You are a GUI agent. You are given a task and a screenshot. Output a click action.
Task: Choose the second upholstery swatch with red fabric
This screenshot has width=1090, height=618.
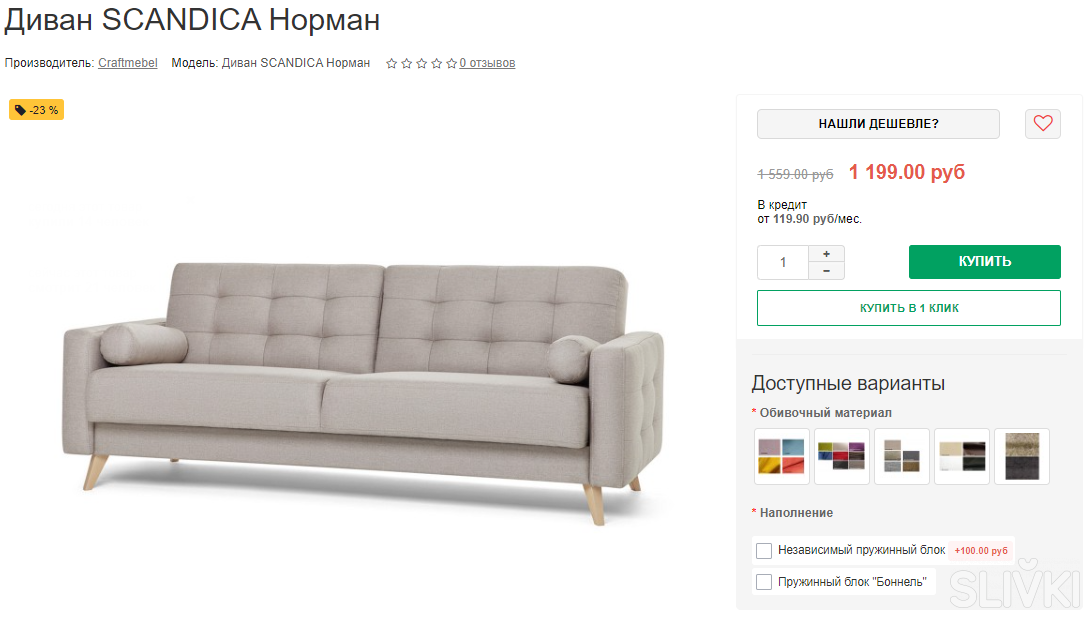(x=842, y=457)
